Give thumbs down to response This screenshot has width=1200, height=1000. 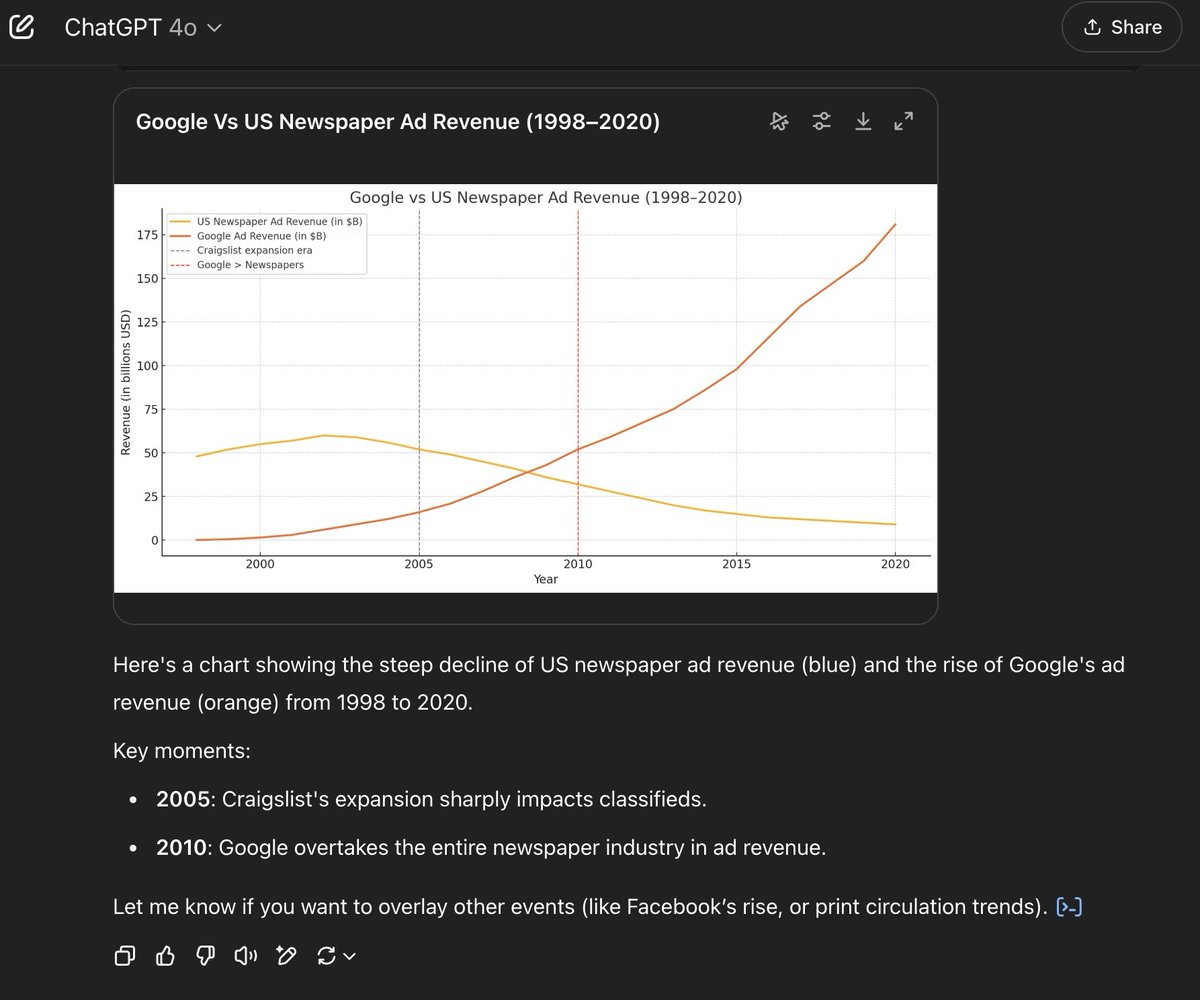click(x=206, y=957)
